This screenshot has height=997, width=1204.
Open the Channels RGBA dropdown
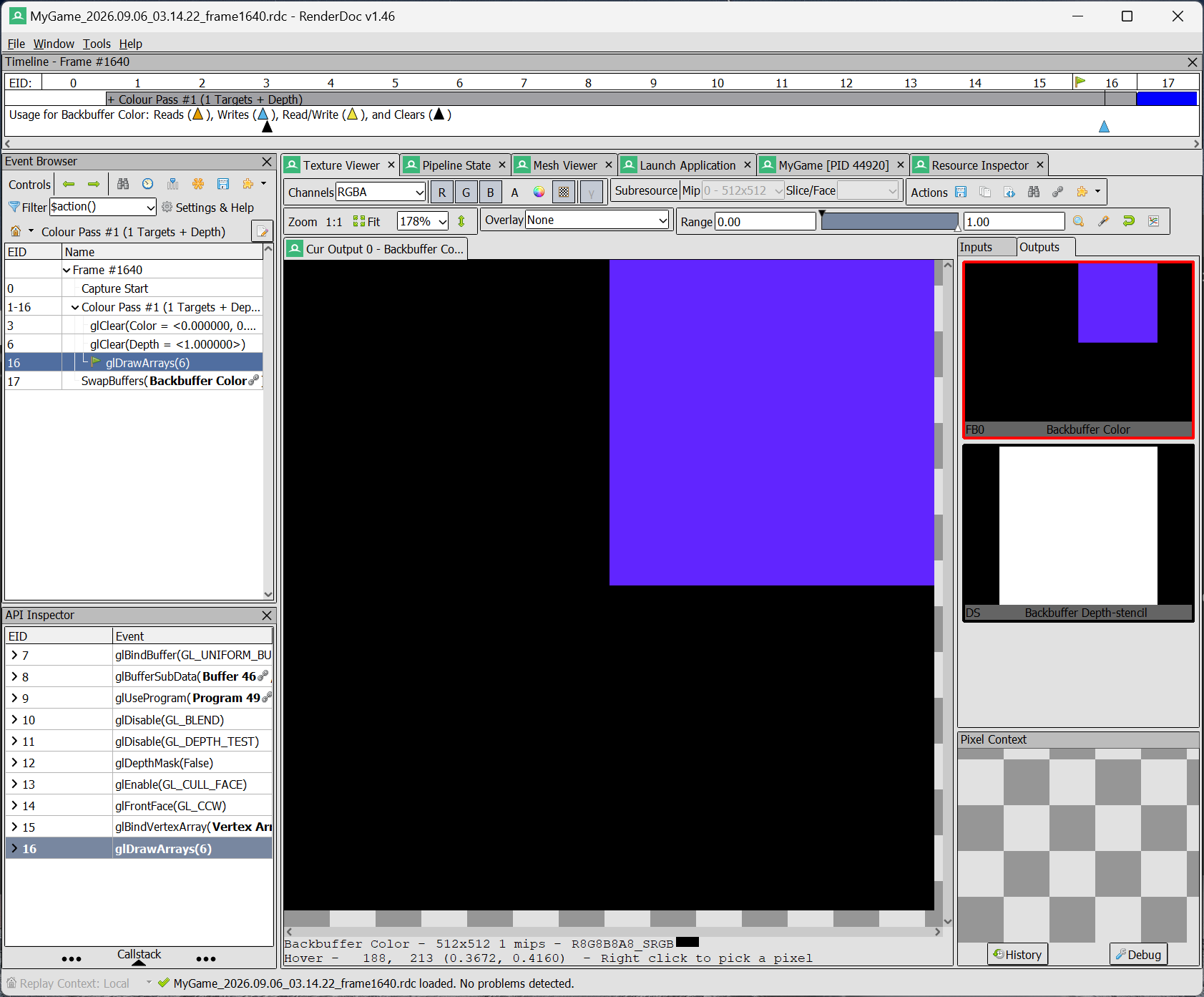381,192
